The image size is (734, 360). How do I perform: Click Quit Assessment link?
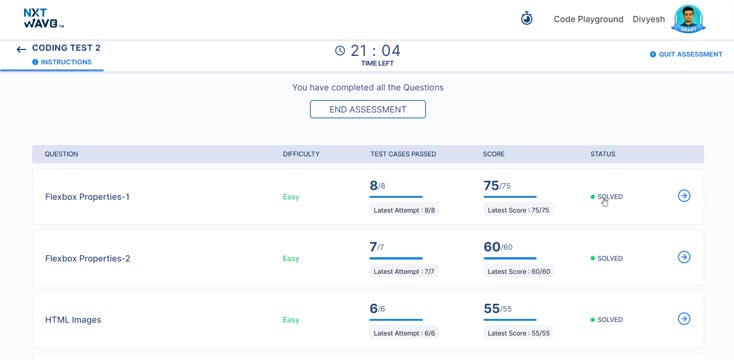[690, 54]
